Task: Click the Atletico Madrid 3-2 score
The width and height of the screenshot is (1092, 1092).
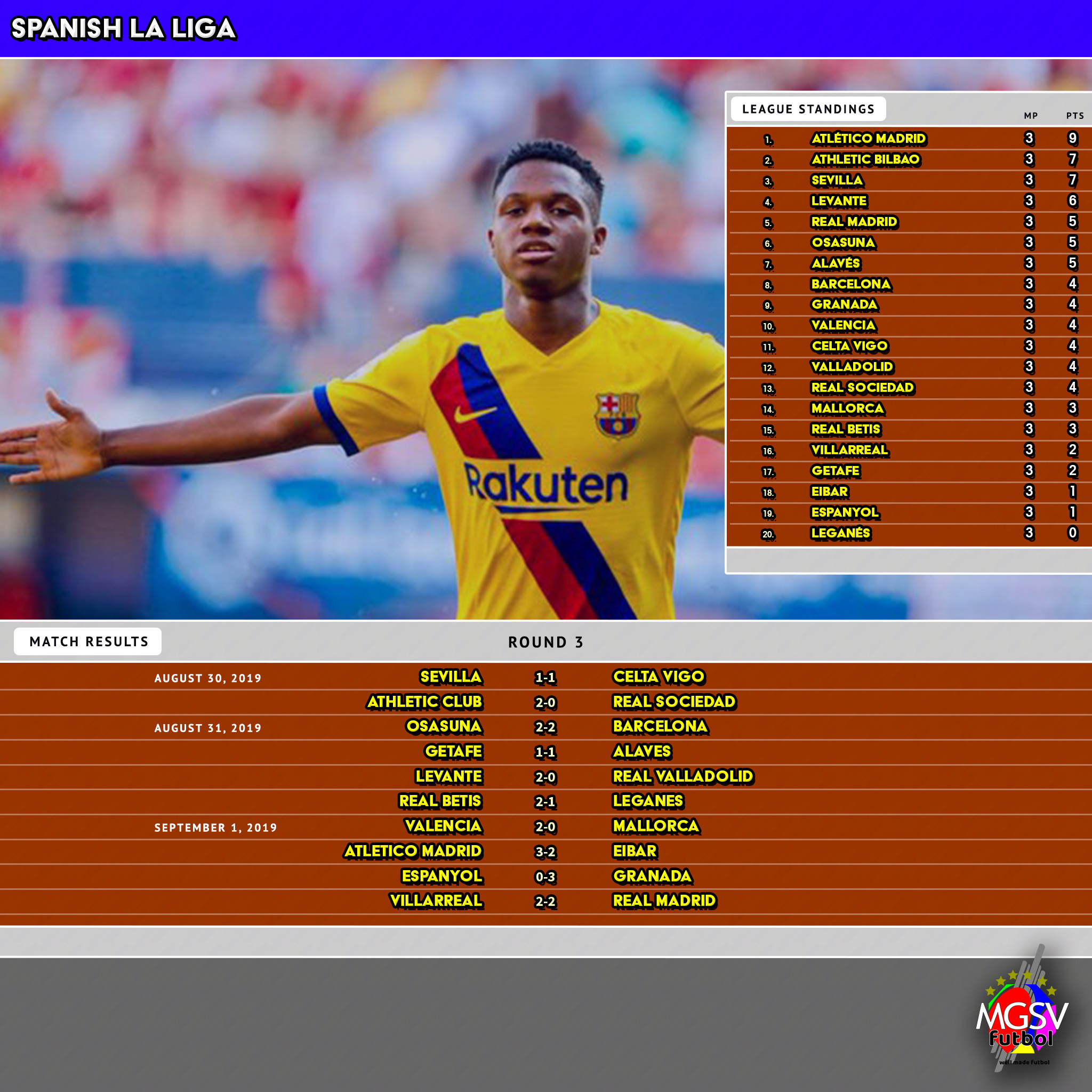Action: pos(545,853)
